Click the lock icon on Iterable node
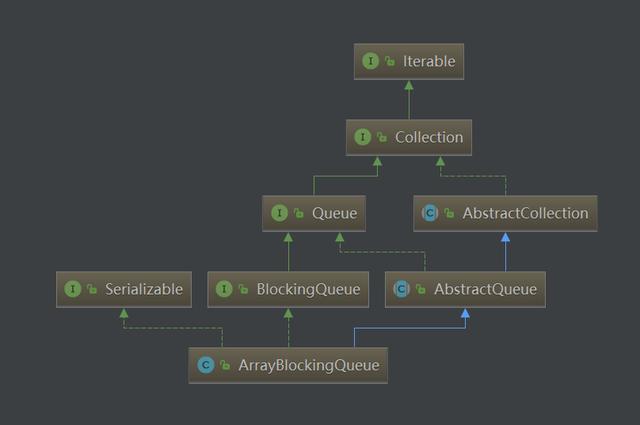Viewport: 640px width, 425px height. point(390,63)
